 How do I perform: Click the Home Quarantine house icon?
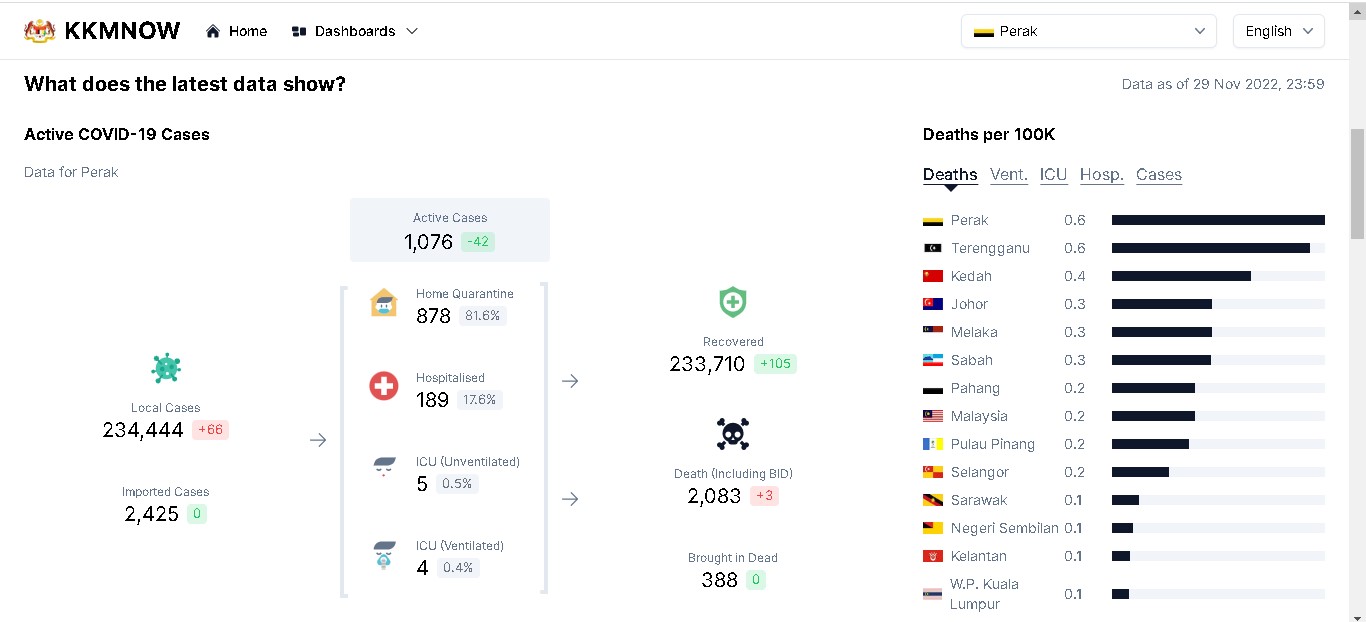[x=384, y=302]
